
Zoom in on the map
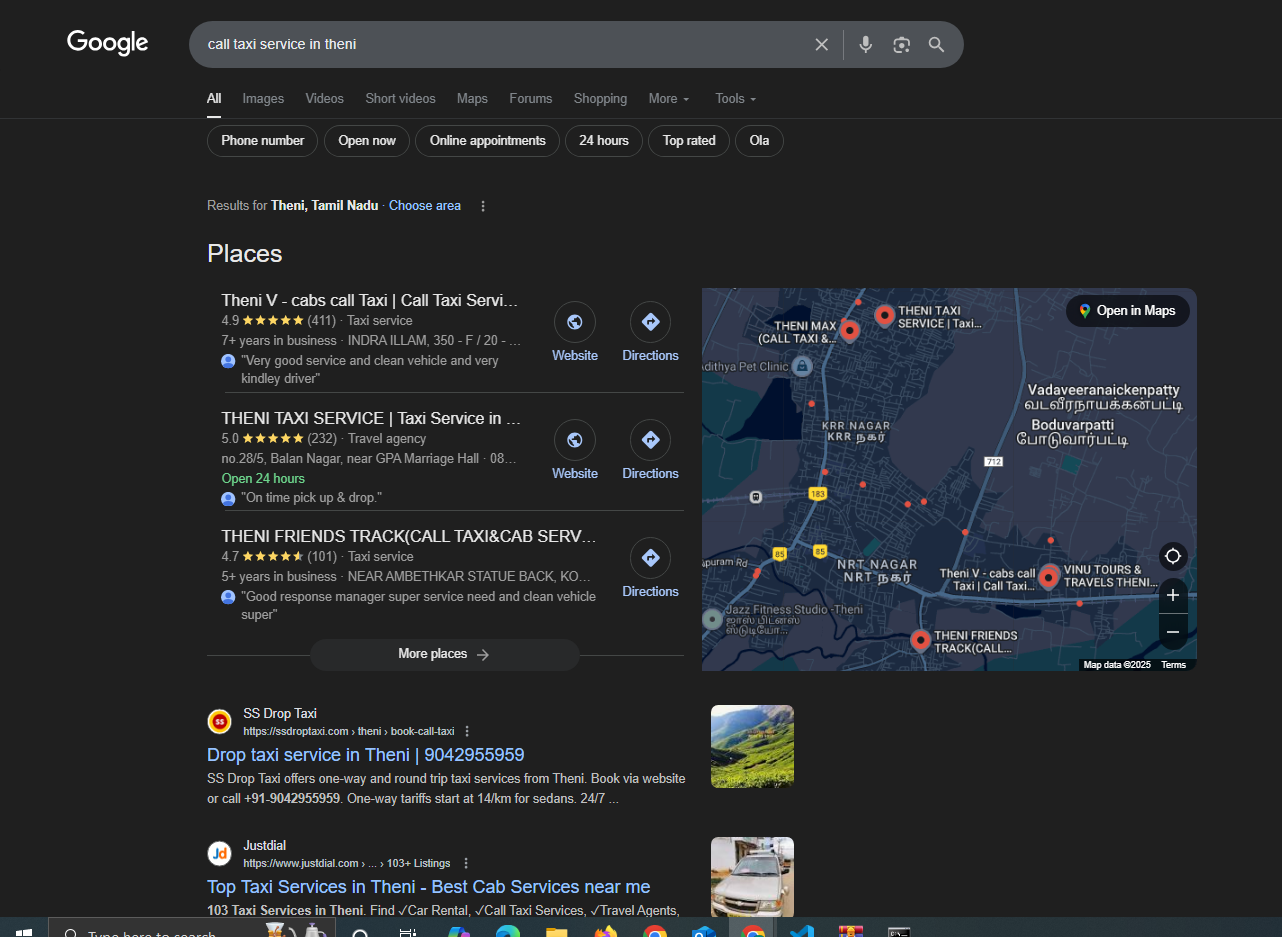[1173, 596]
